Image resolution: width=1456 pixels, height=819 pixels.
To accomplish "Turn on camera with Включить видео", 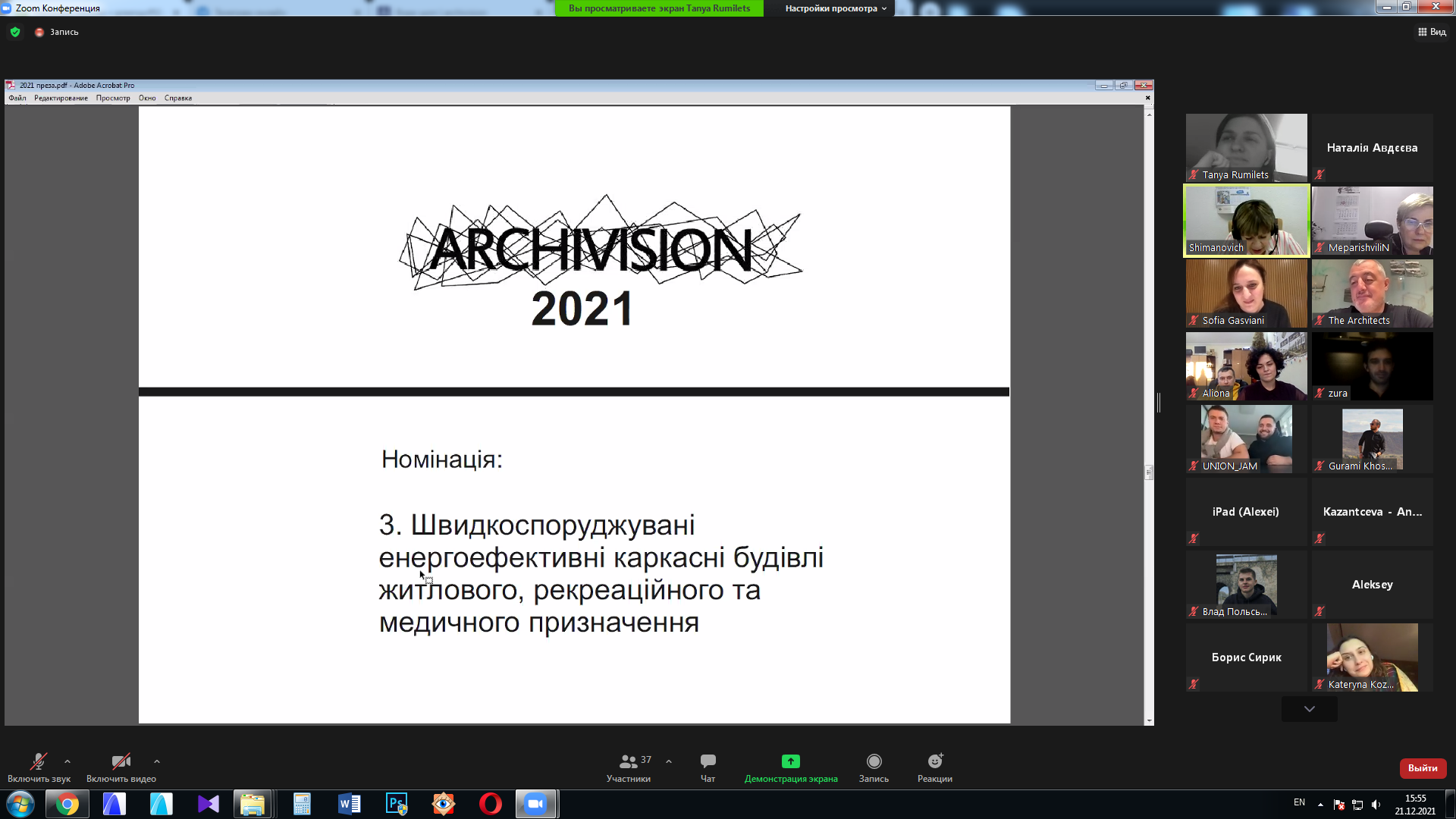I will click(x=121, y=767).
